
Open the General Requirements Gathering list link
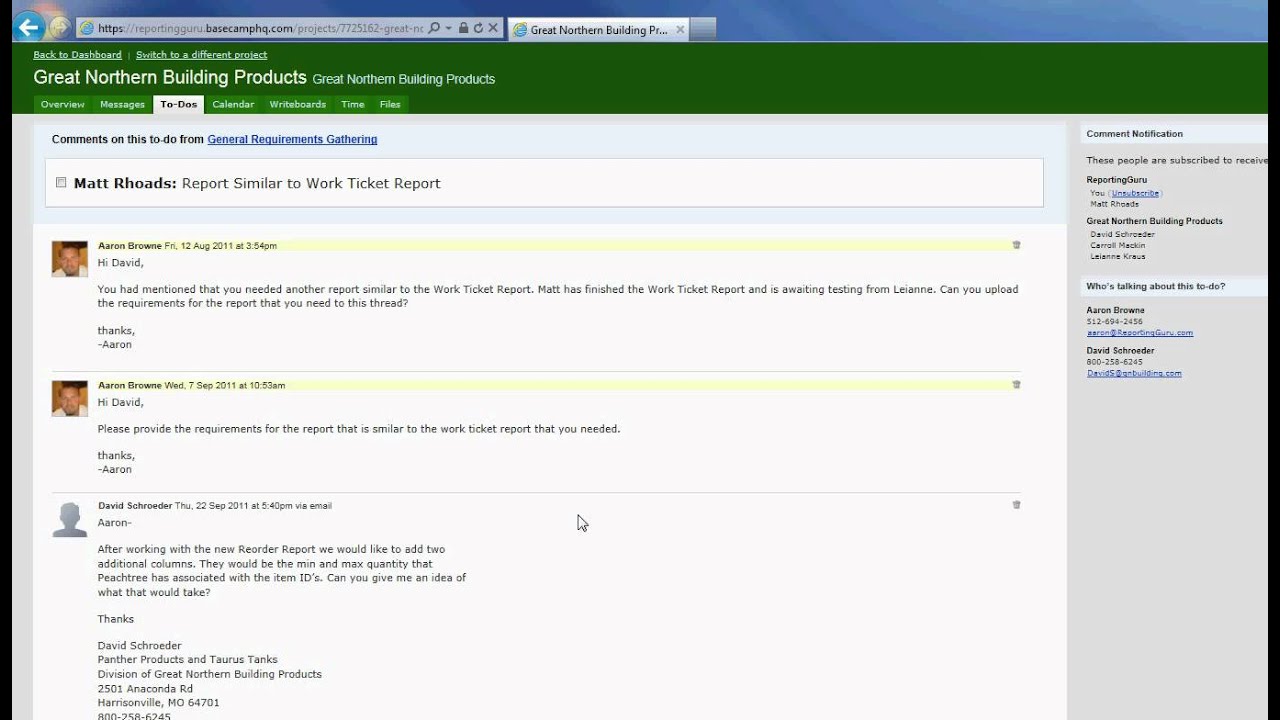(292, 140)
